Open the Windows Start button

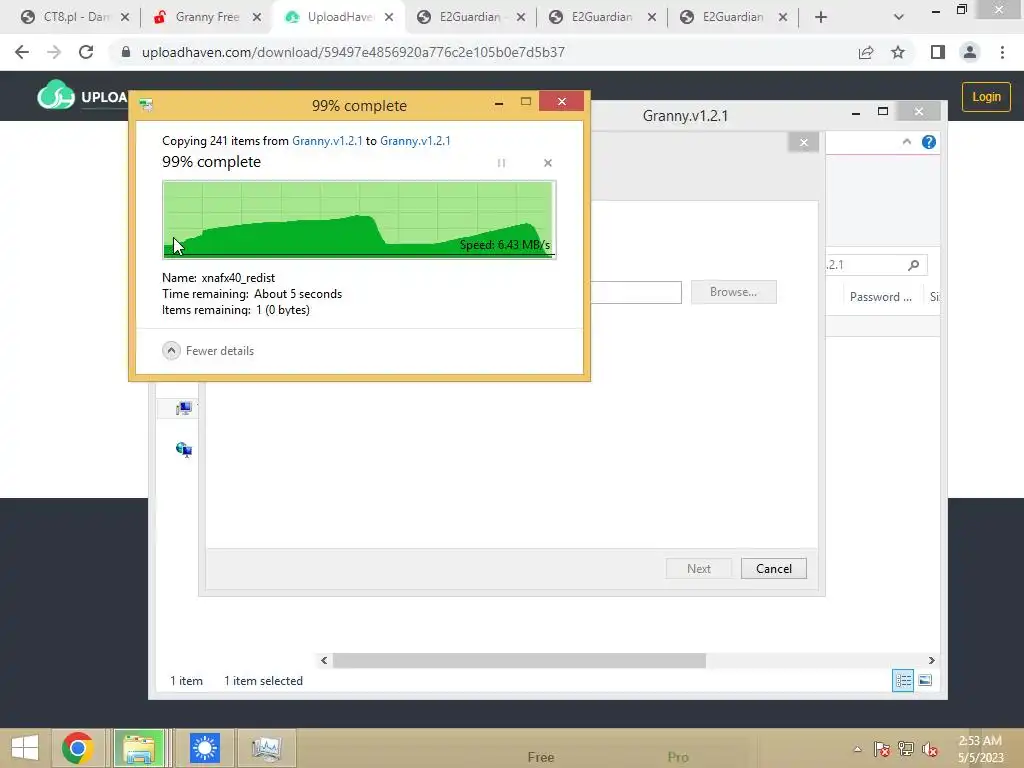[25, 748]
